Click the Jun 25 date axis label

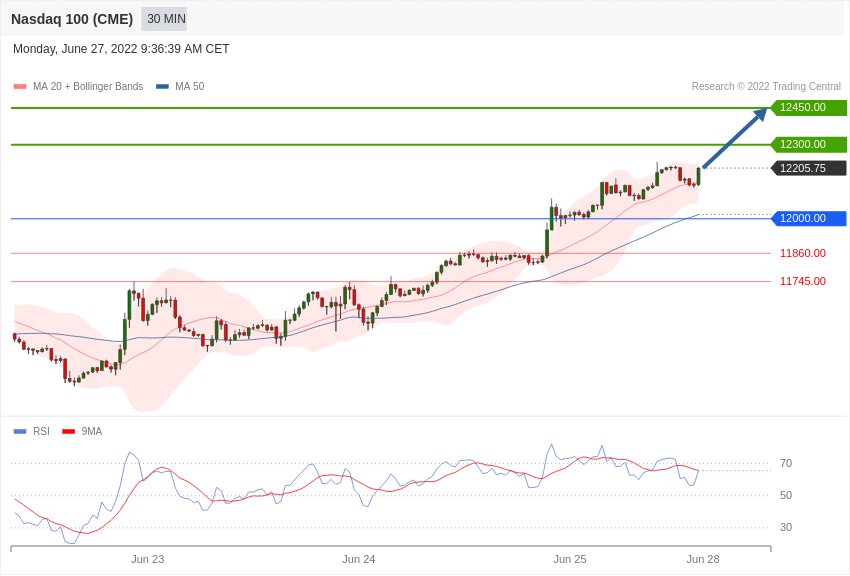click(x=570, y=559)
